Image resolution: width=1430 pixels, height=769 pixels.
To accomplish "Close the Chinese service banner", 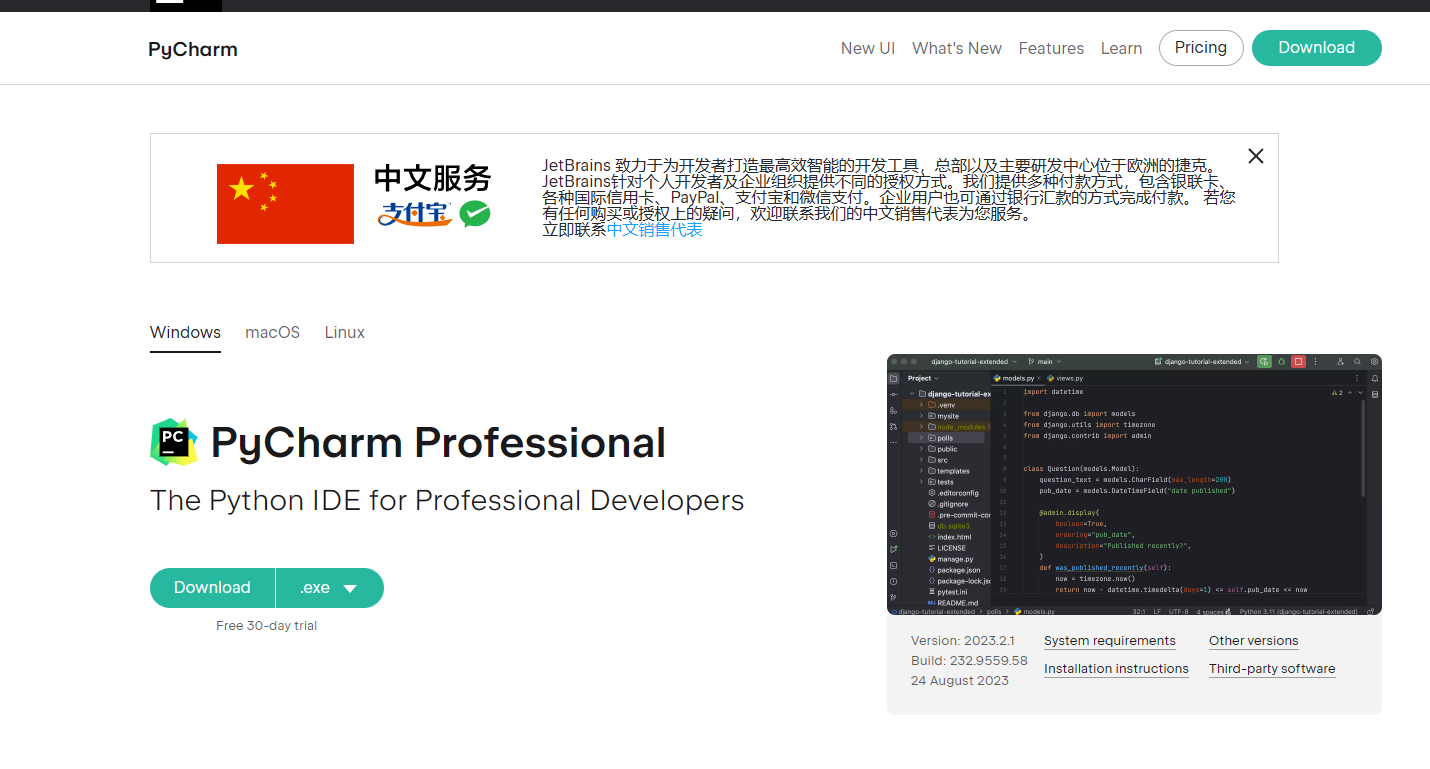I will click(1256, 156).
